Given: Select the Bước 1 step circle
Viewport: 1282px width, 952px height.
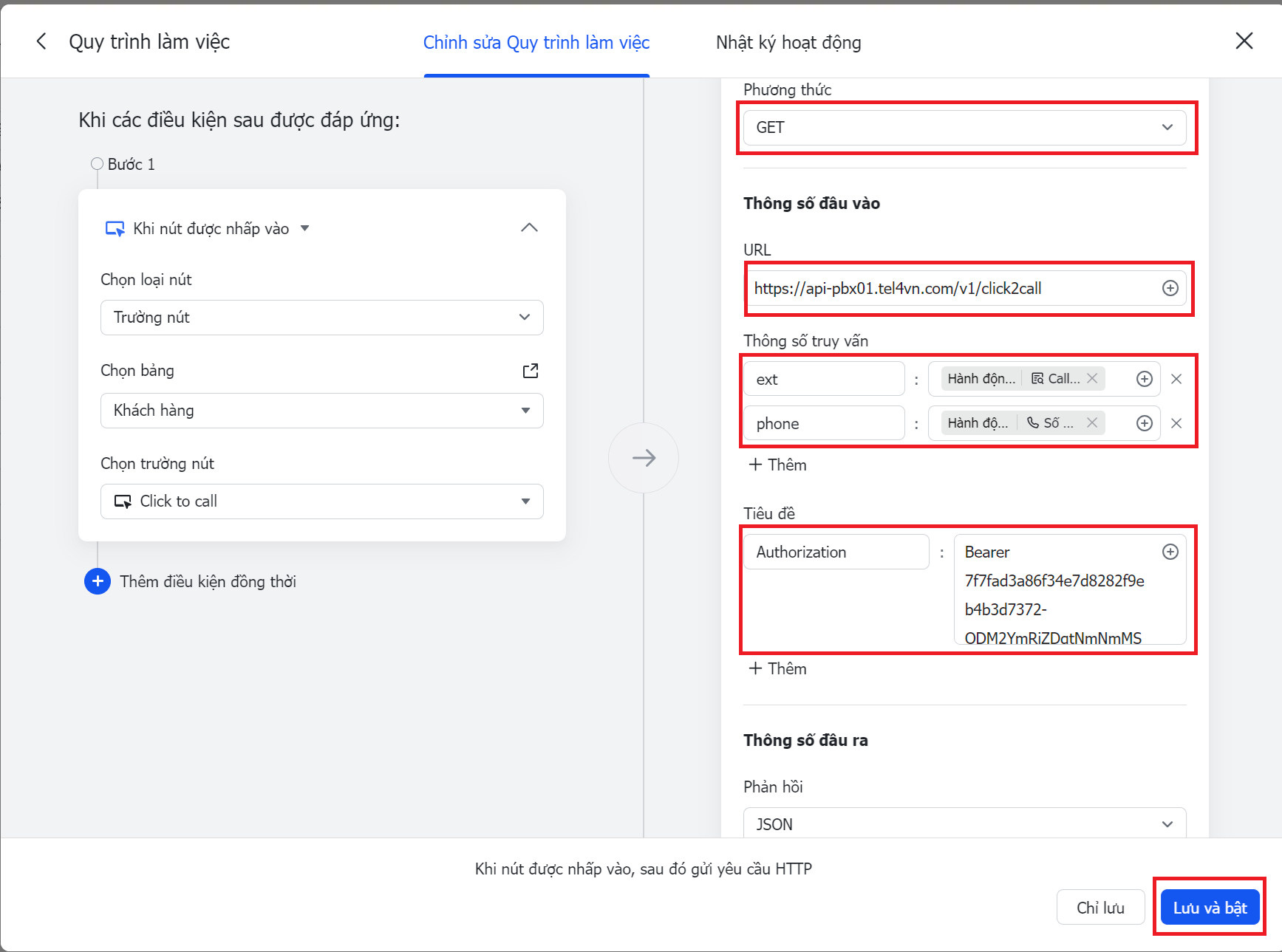Looking at the screenshot, I should [x=97, y=164].
